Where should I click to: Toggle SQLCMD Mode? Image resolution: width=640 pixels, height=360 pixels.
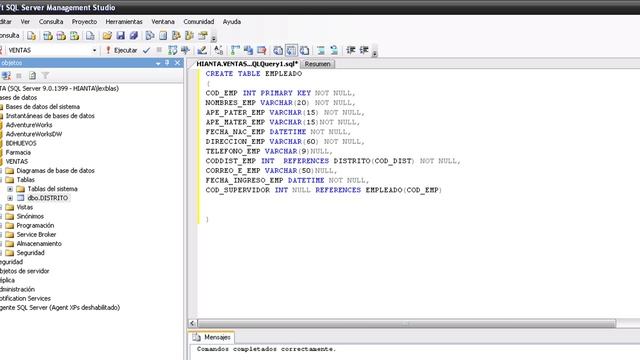click(262, 50)
